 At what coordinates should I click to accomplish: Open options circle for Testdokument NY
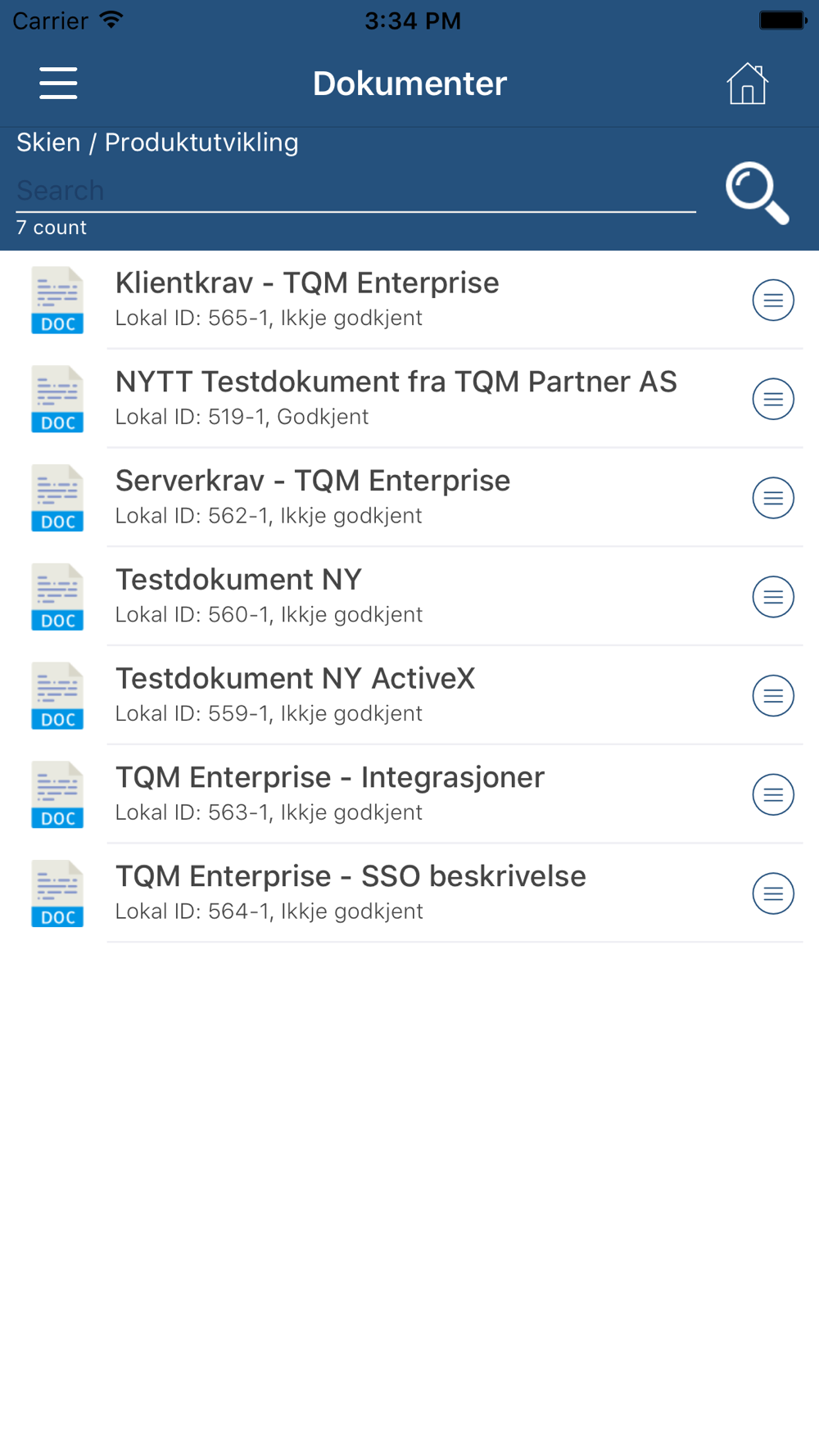point(773,597)
